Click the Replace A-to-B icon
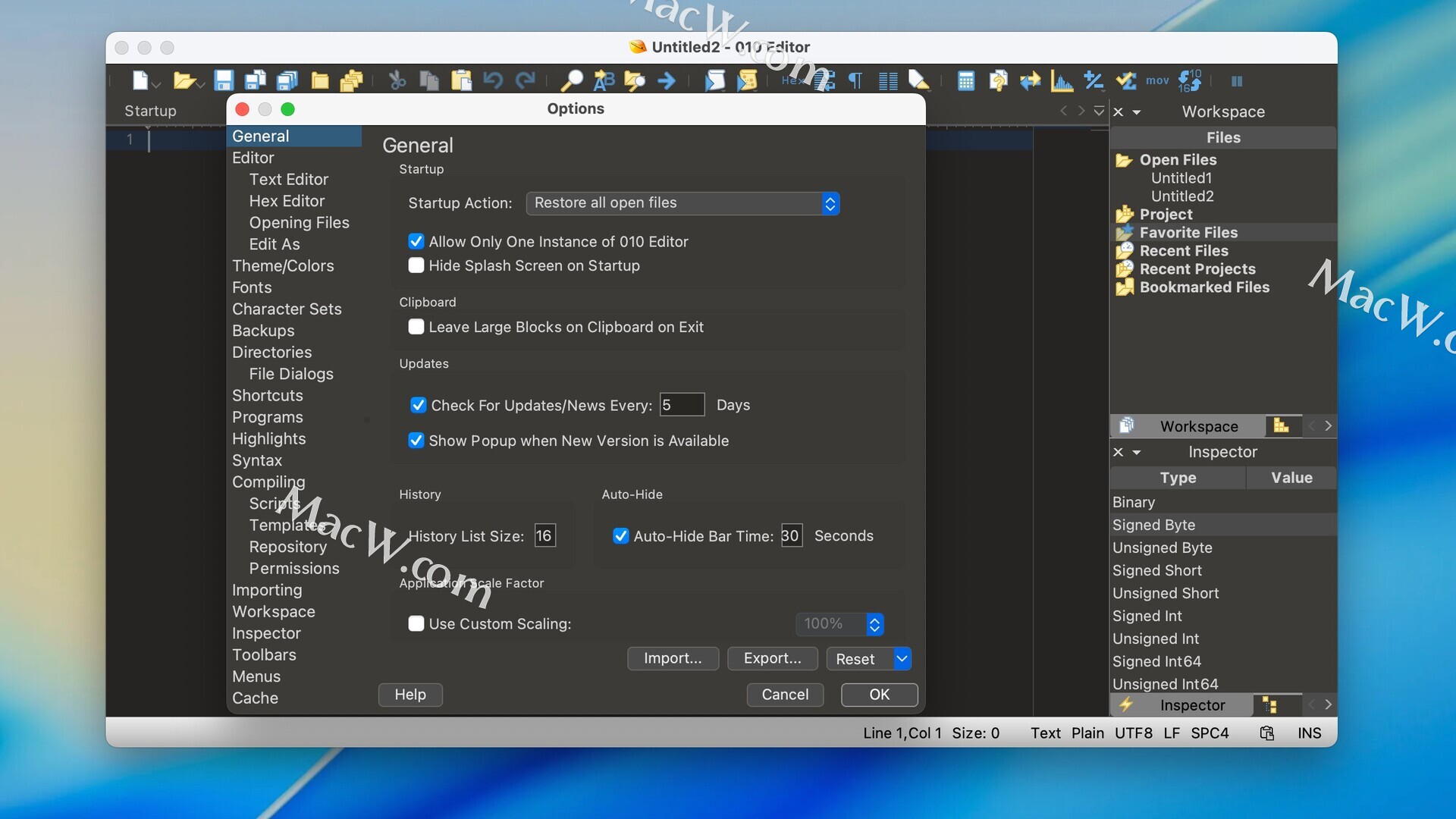 pyautogui.click(x=604, y=80)
